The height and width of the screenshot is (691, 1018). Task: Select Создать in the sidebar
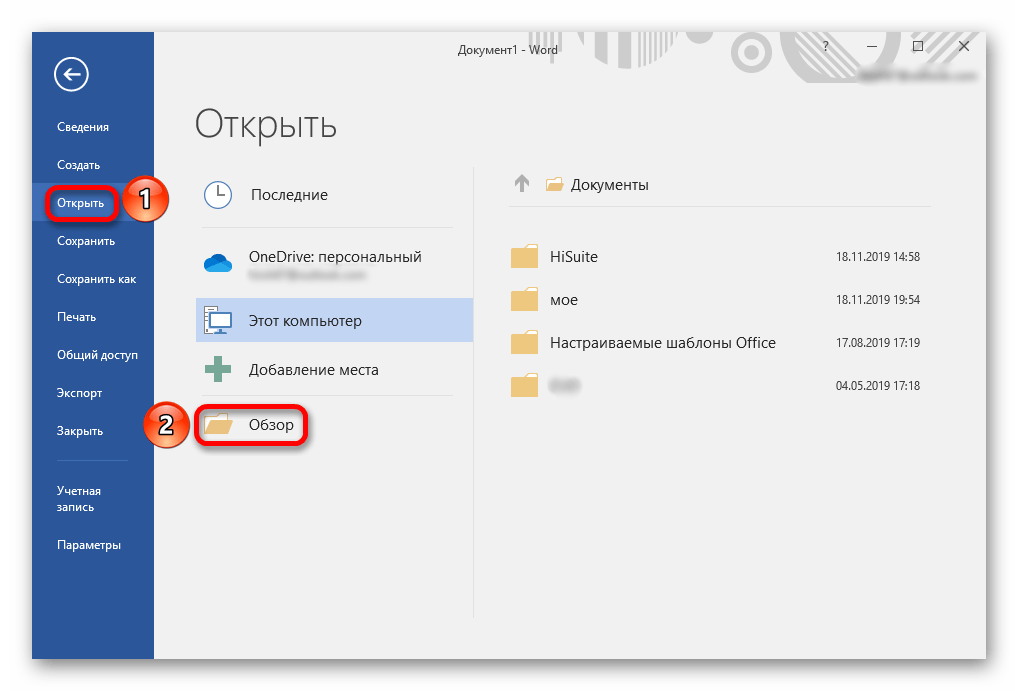[79, 165]
